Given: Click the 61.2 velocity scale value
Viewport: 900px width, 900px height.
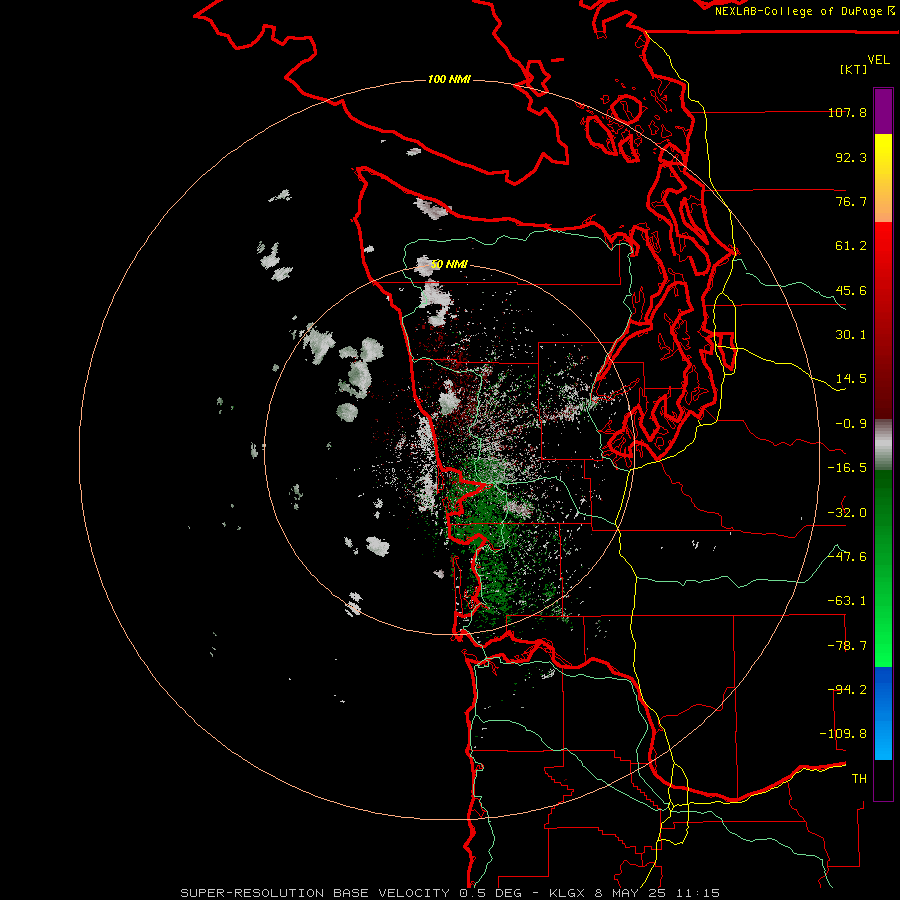Looking at the screenshot, I should [x=851, y=246].
